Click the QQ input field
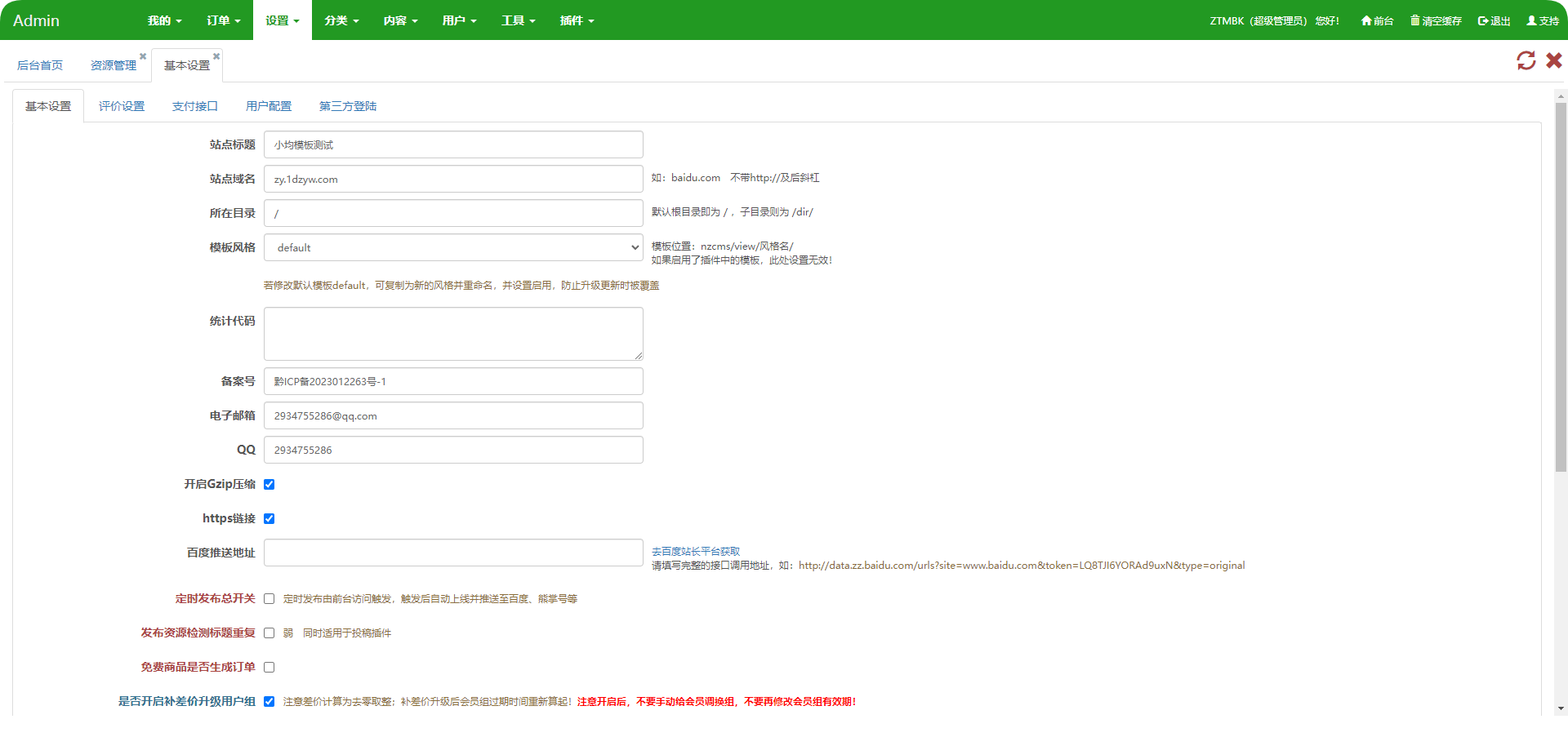This screenshot has width=1568, height=737. [x=453, y=450]
